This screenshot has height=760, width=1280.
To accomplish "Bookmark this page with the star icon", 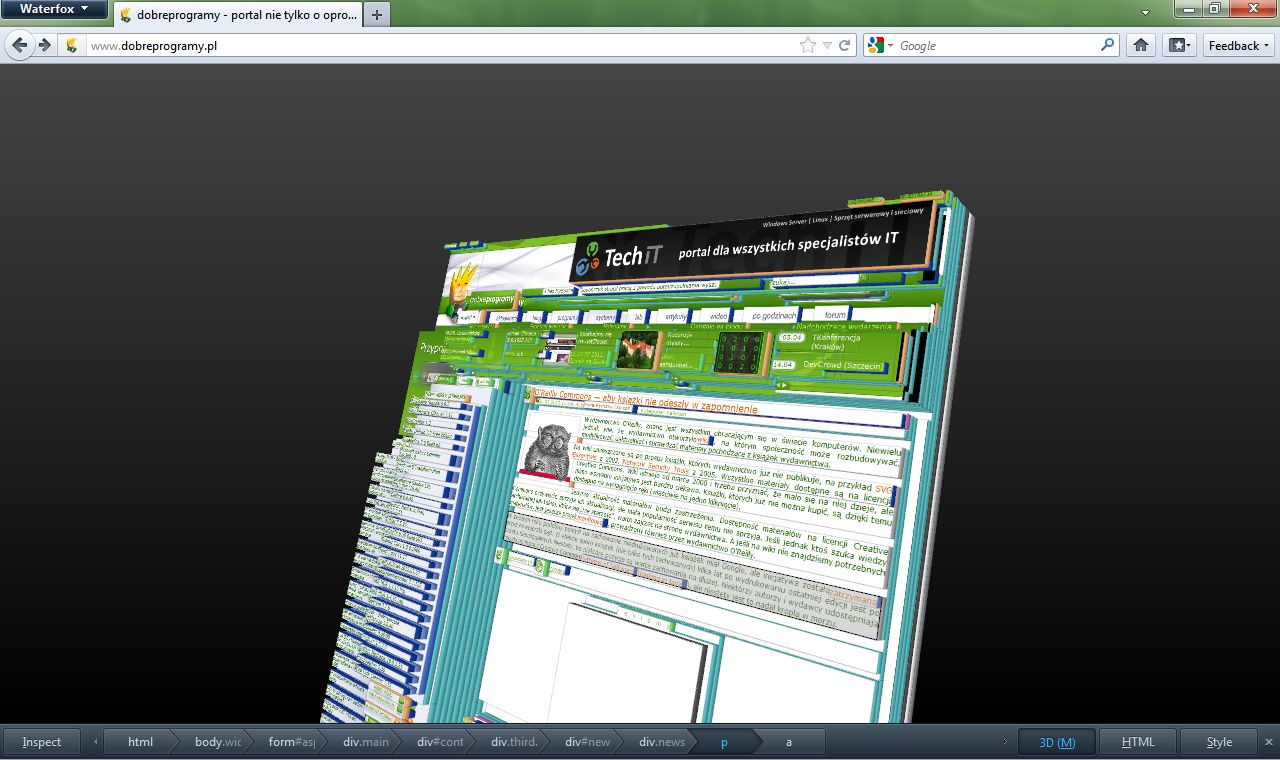I will point(808,45).
